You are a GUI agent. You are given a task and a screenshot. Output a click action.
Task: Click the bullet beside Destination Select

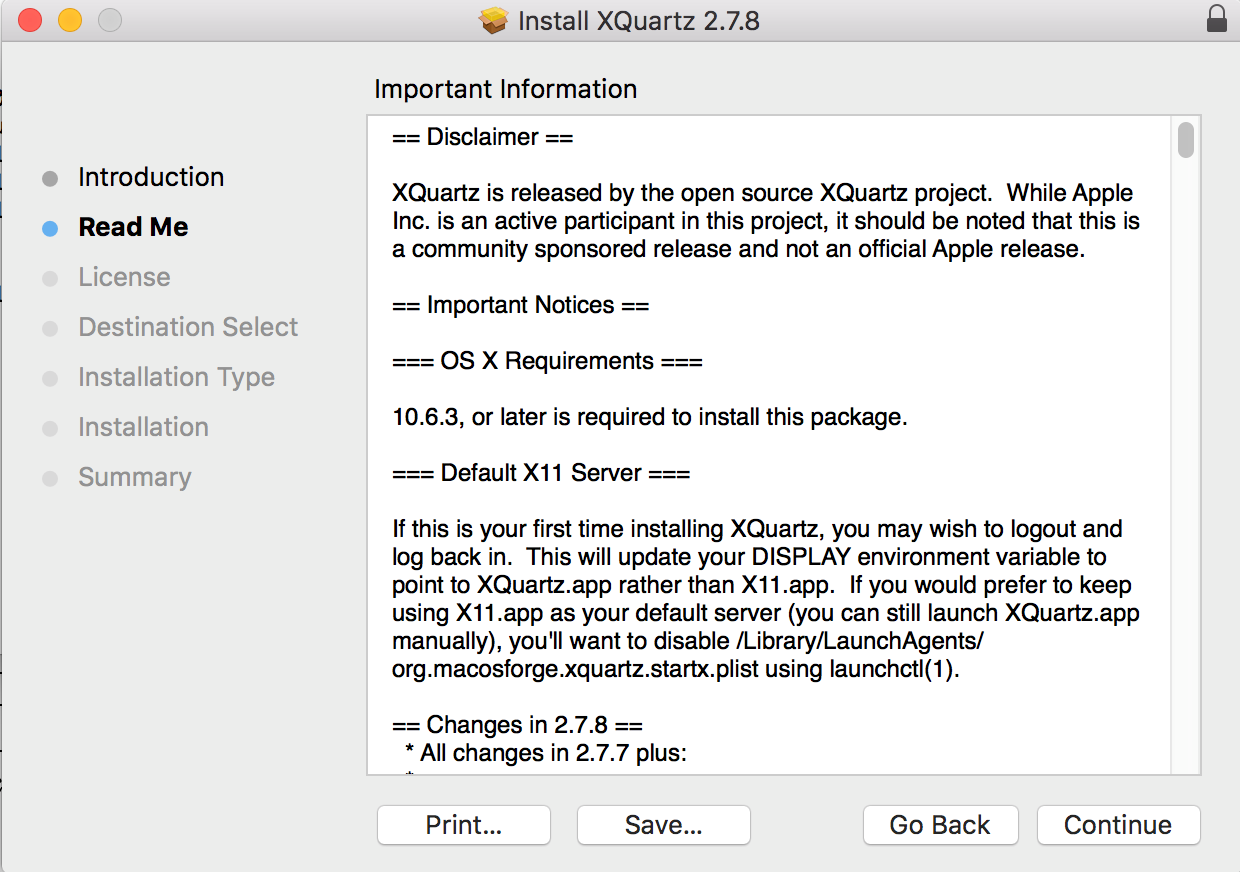50,329
